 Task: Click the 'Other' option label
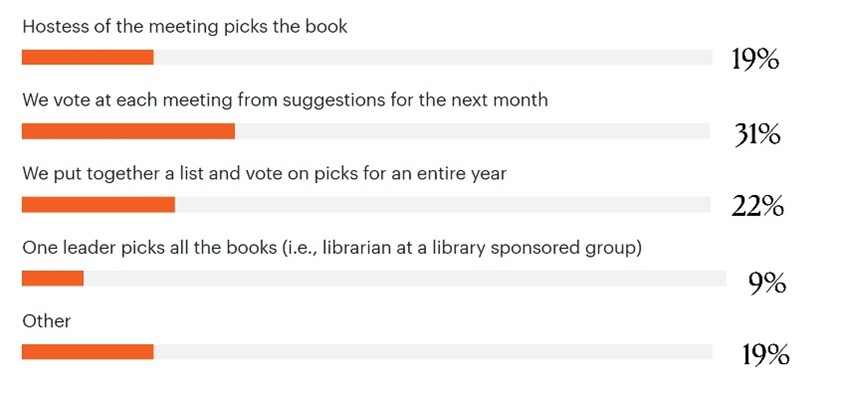[46, 321]
